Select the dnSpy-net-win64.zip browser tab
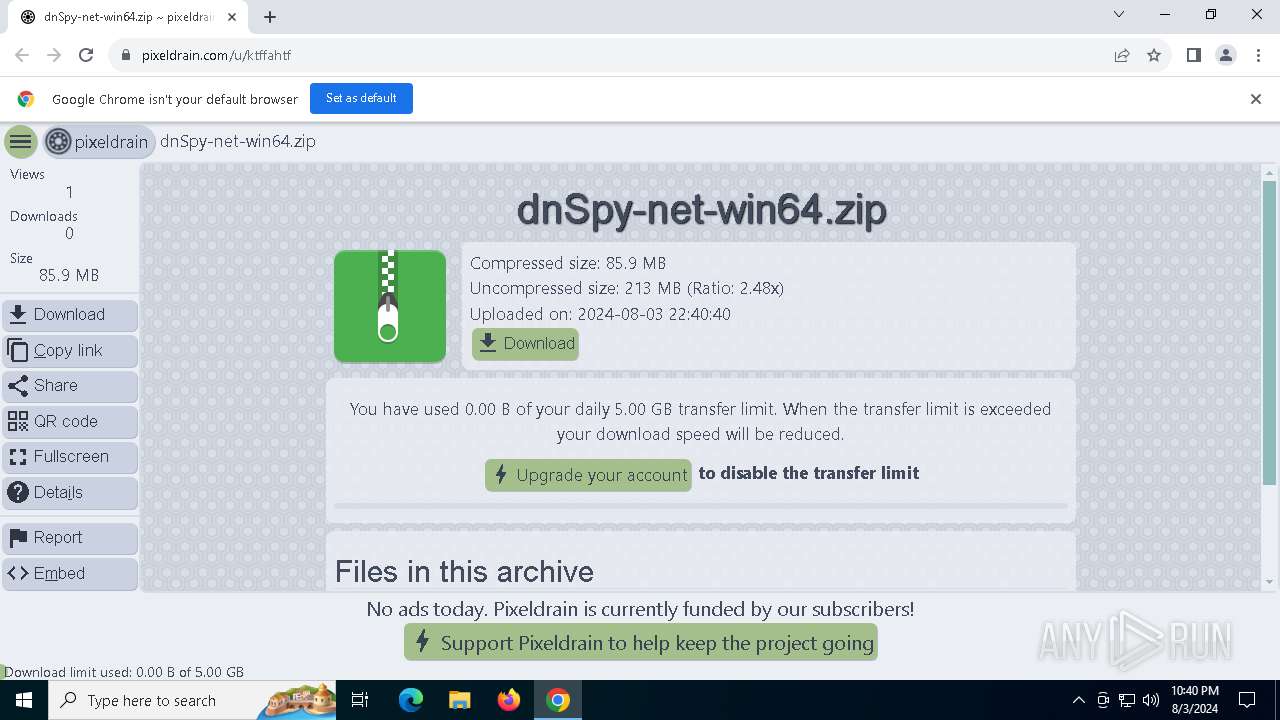The image size is (1280, 720). (128, 17)
